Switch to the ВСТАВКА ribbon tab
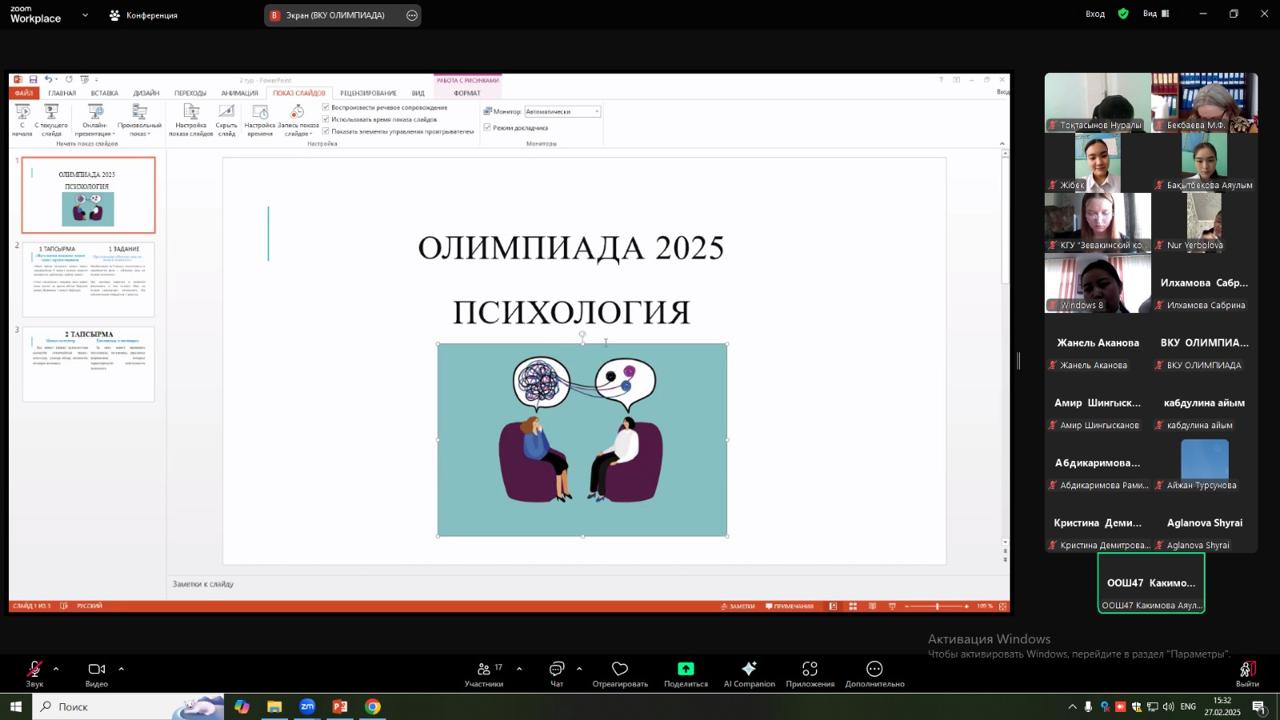Image resolution: width=1280 pixels, height=720 pixels. pyautogui.click(x=104, y=93)
